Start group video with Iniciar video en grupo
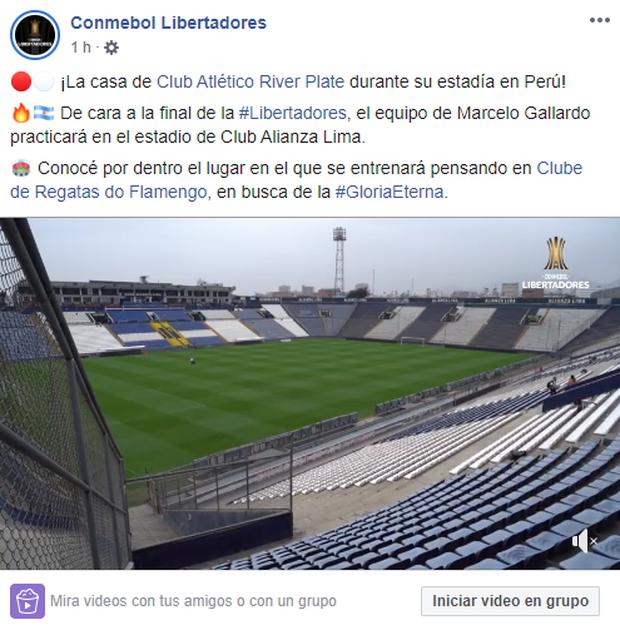Viewport: 620px width, 635px height. coord(510,601)
